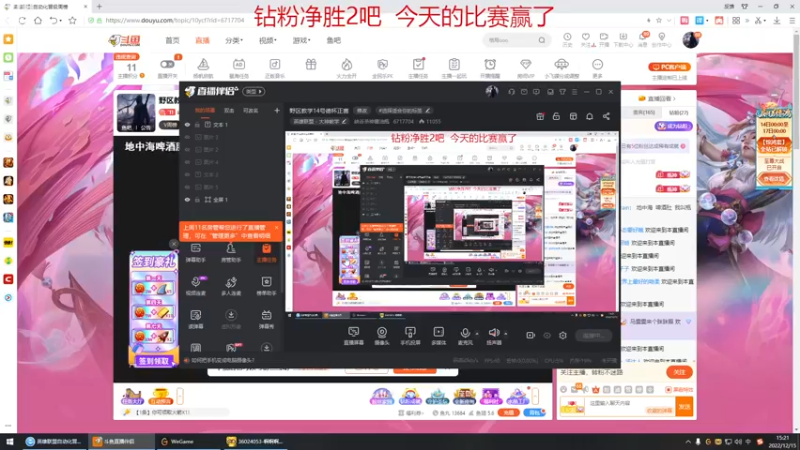The image size is (800, 450).
Task: Open 主播任务 orange tool icon
Action: pos(266,253)
